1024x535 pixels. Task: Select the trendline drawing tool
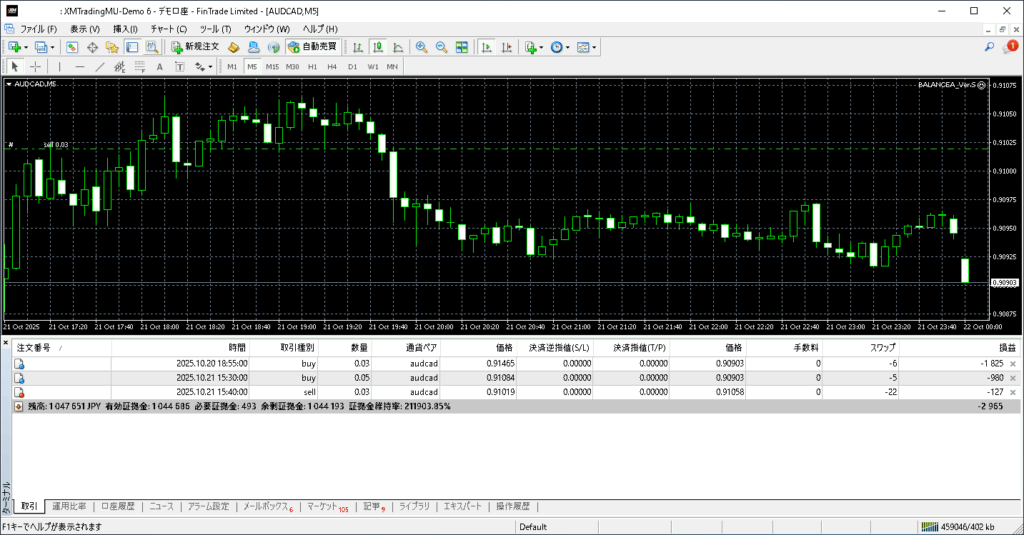click(x=100, y=67)
